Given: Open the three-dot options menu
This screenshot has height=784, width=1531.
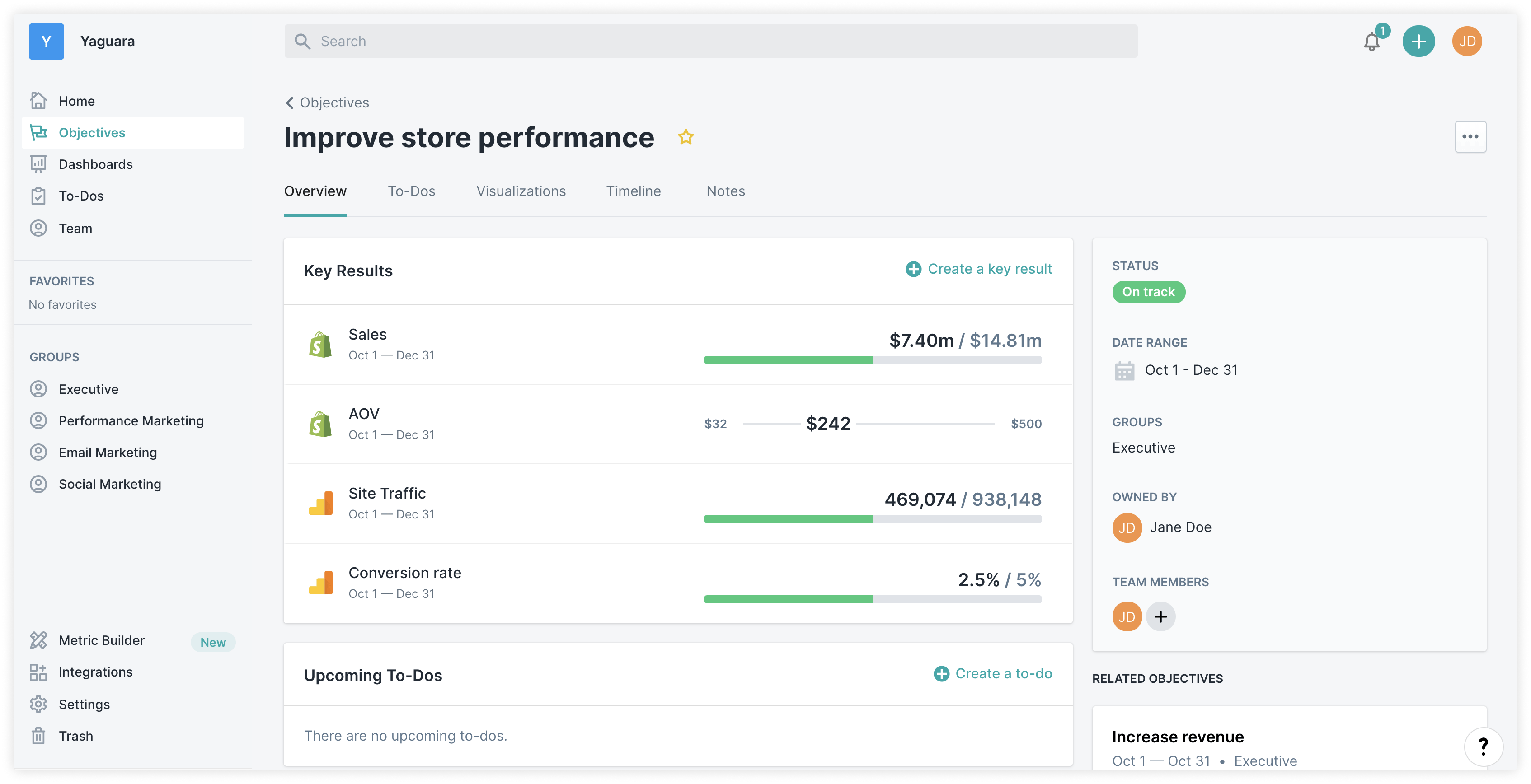Looking at the screenshot, I should click(x=1470, y=137).
